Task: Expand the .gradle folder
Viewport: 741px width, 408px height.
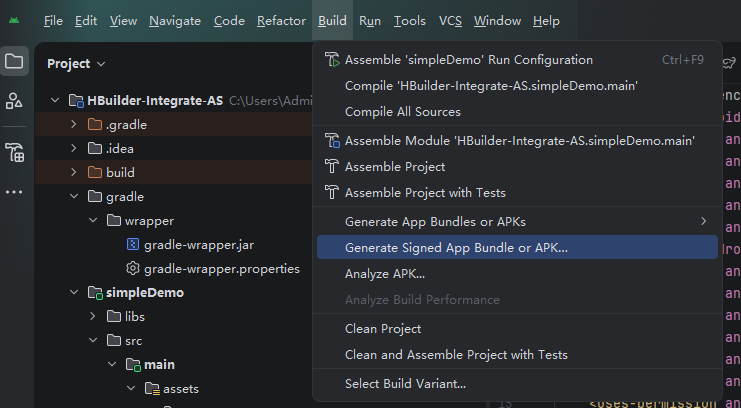Action: click(x=74, y=124)
